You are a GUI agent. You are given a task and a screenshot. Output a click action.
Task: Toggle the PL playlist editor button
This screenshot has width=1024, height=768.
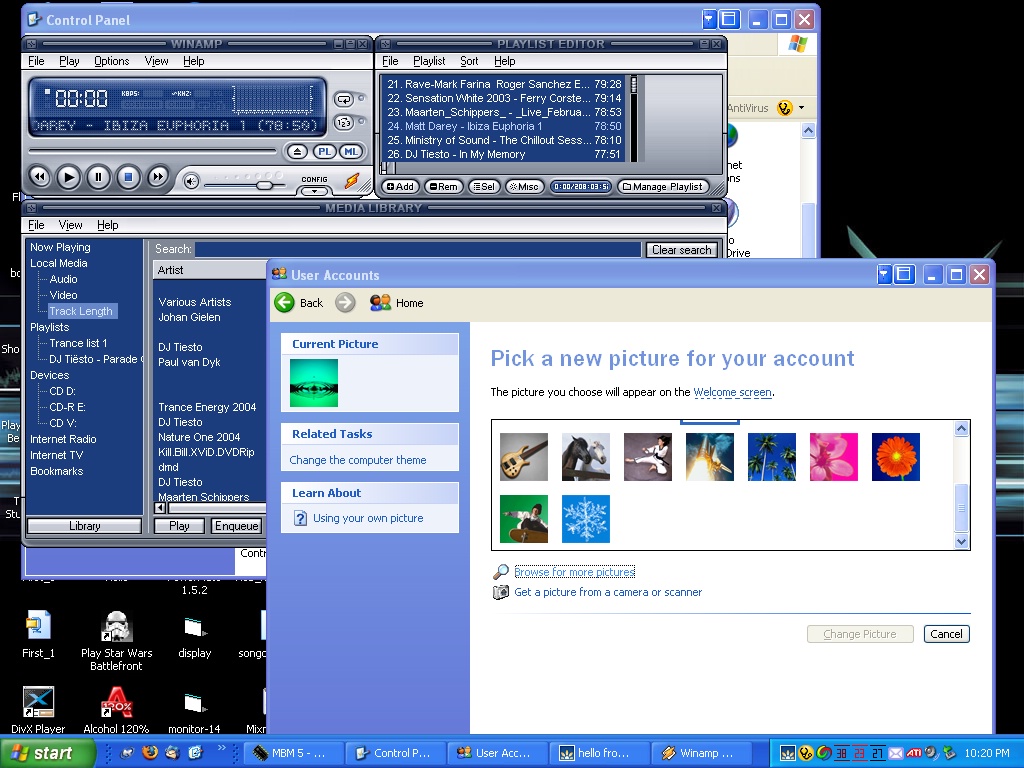(x=325, y=152)
